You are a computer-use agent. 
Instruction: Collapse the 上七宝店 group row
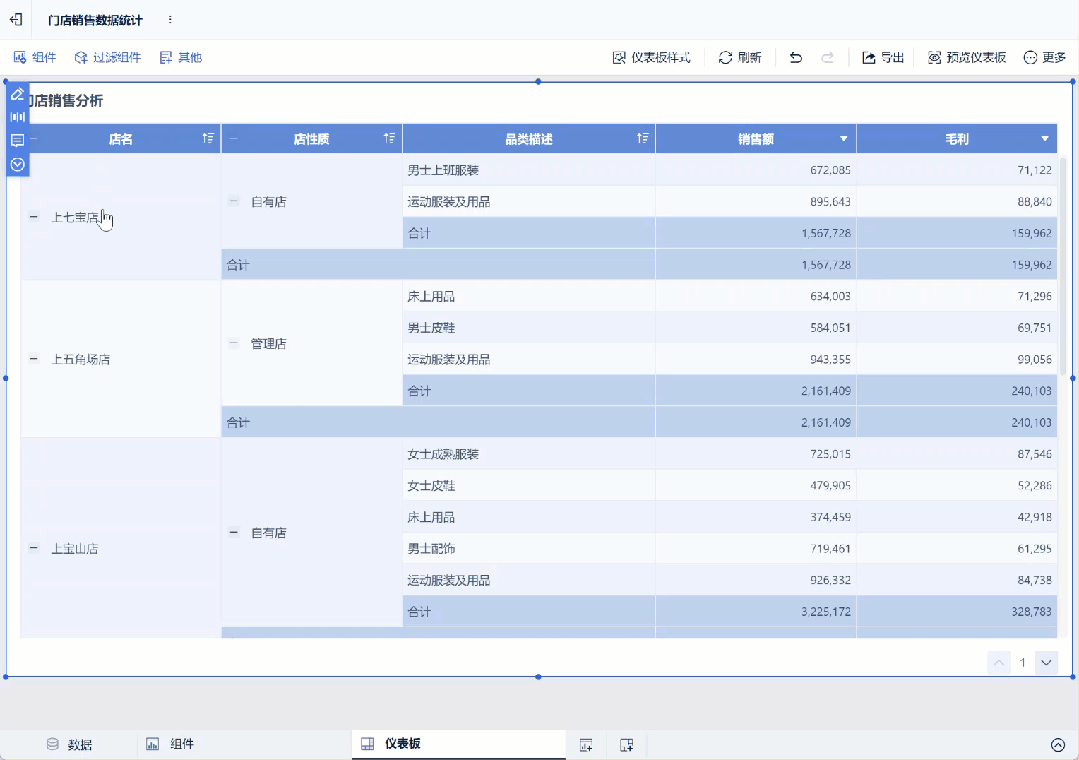click(34, 216)
